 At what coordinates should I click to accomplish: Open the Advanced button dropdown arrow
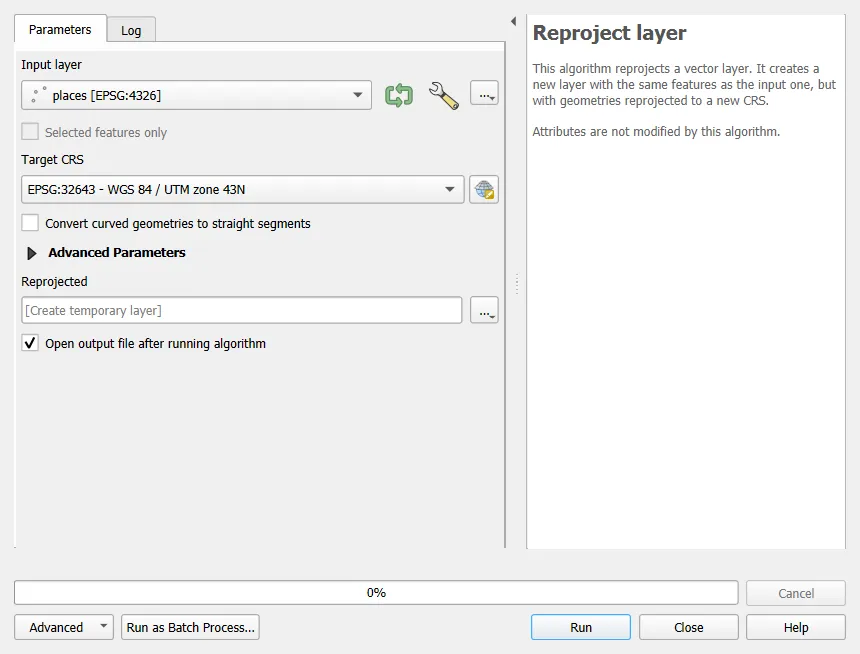click(103, 626)
